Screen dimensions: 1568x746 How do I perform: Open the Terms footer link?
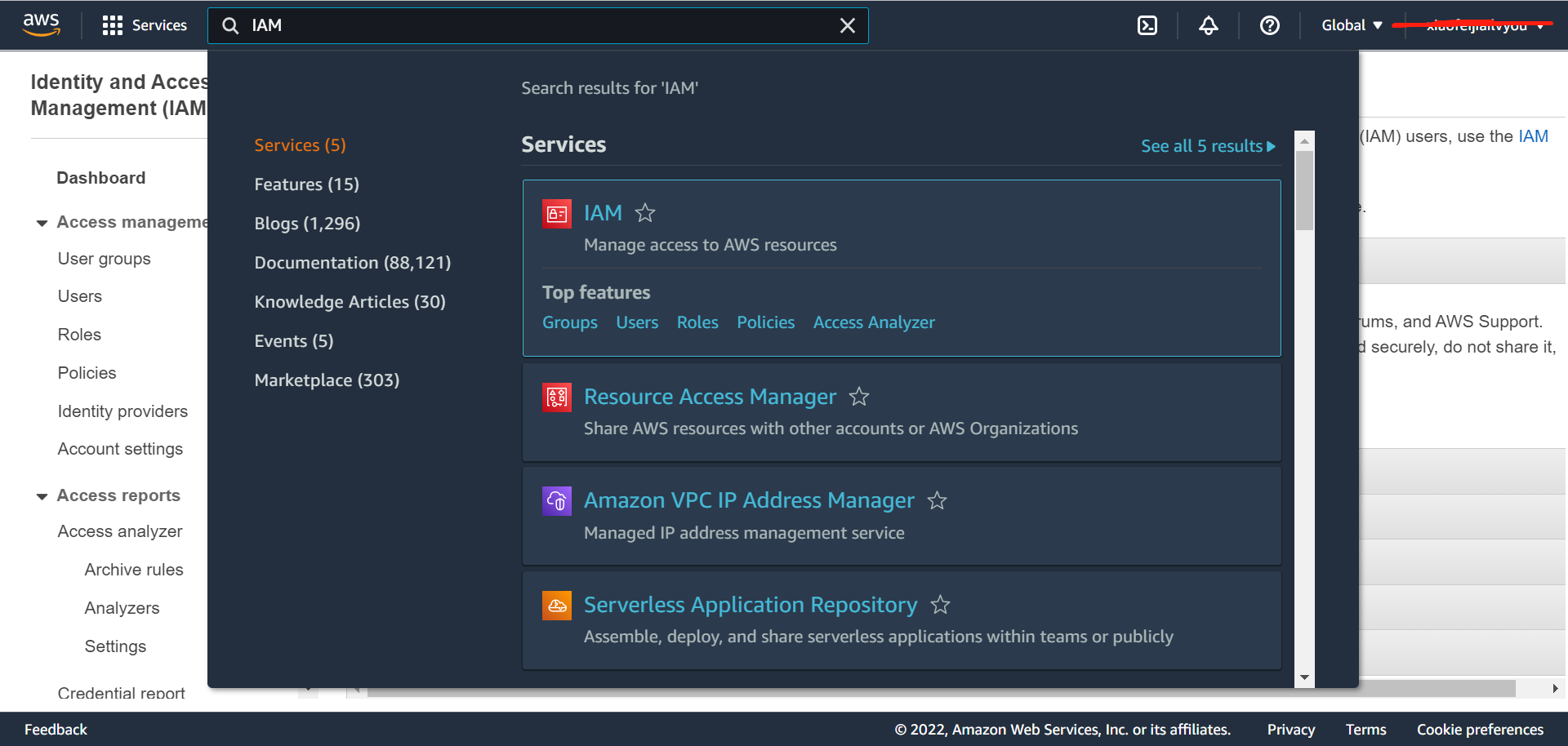tap(1365, 730)
